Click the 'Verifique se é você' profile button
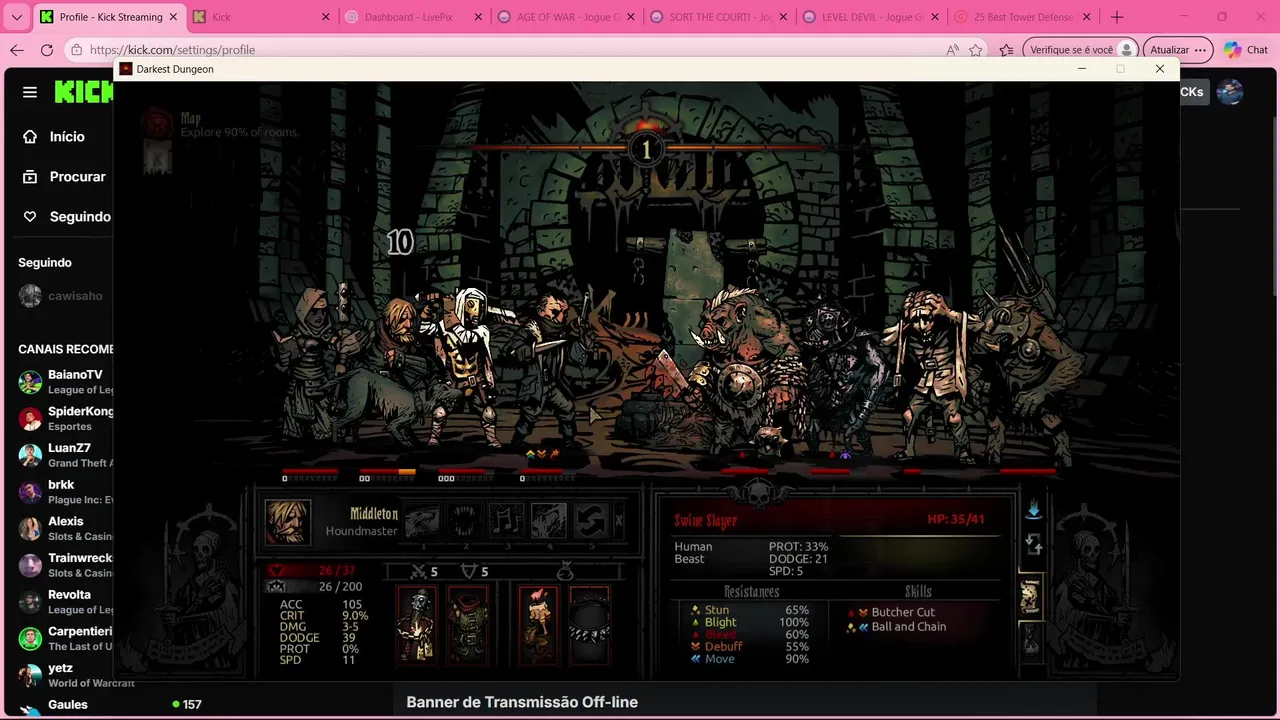Viewport: 1280px width, 720px height. 1081,50
